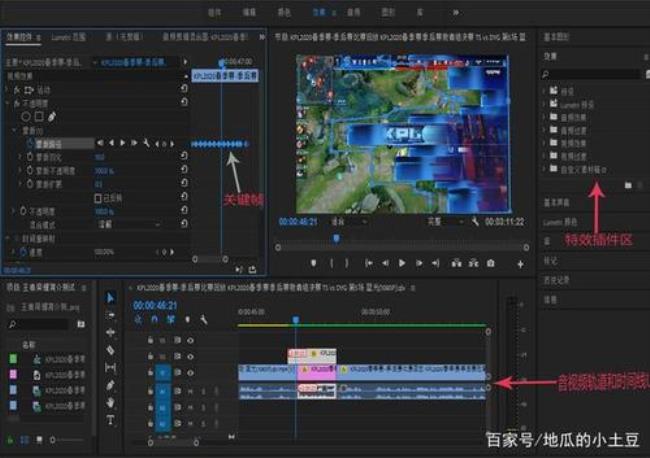The height and width of the screenshot is (458, 650).
Task: Open timeline display settings wrench
Action: 204,320
